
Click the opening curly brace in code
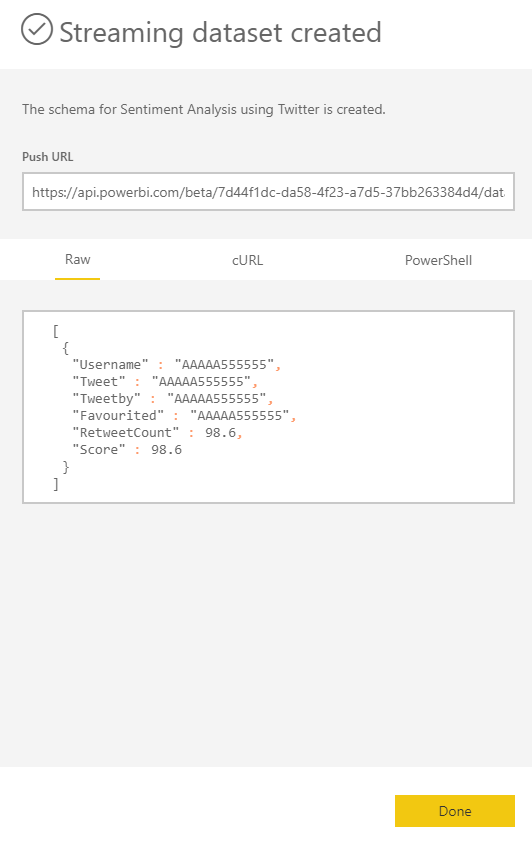point(66,348)
